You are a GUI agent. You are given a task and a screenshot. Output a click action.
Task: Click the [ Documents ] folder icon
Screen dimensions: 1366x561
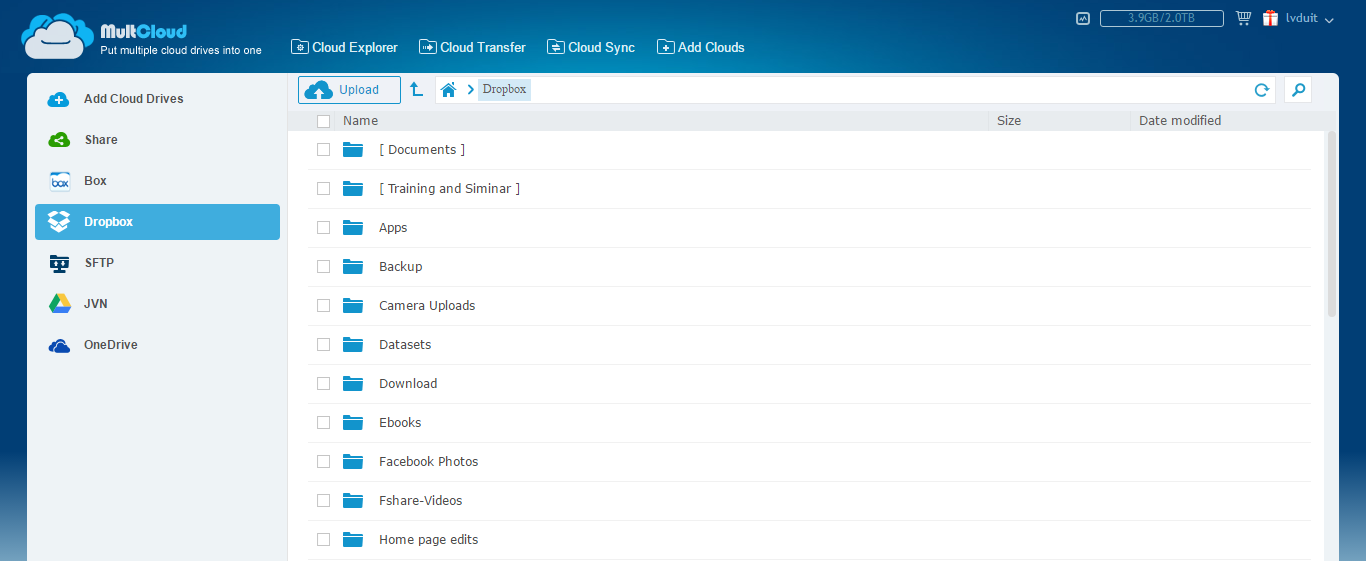click(x=353, y=149)
